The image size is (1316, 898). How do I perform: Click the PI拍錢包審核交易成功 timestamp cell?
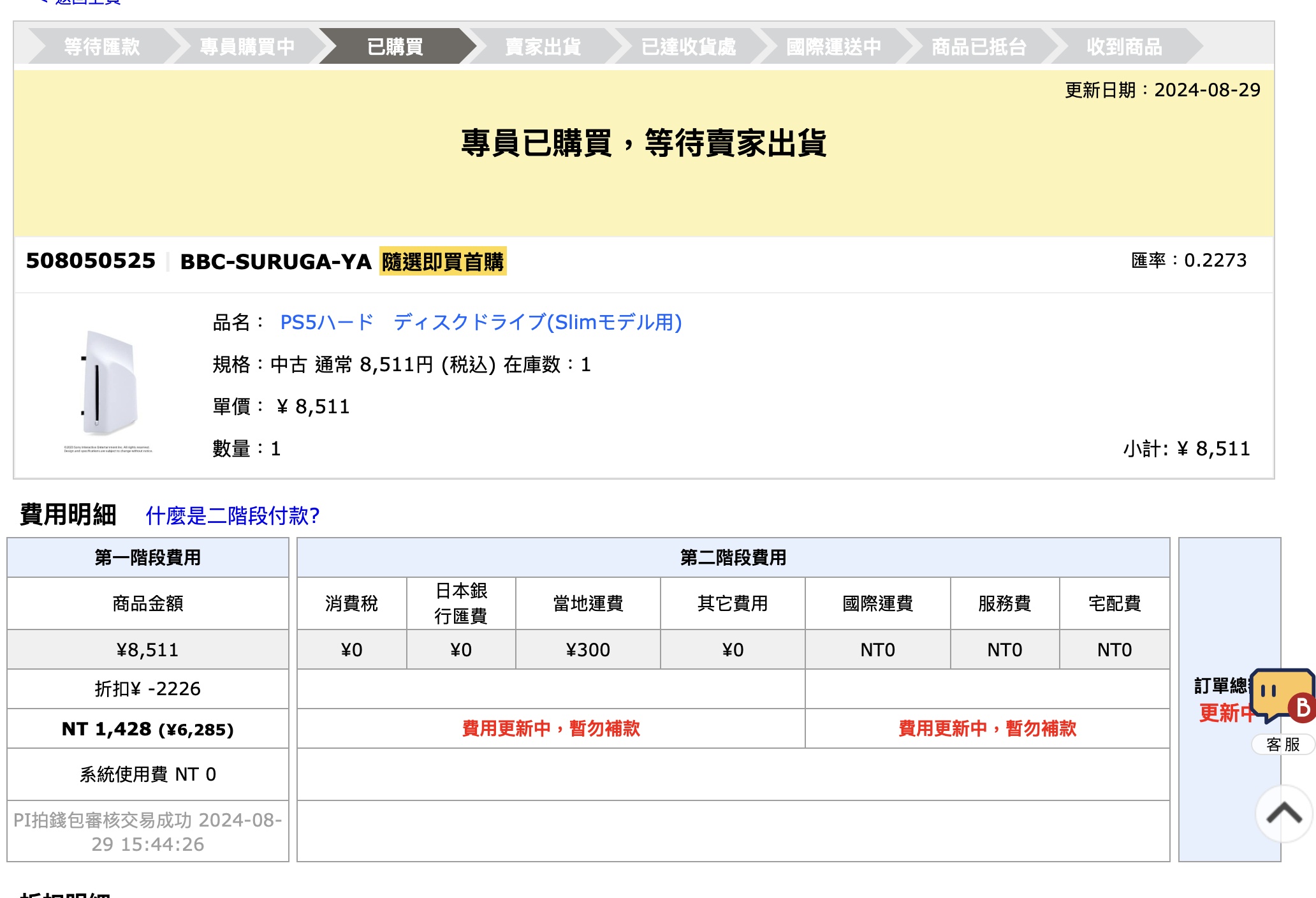[148, 832]
